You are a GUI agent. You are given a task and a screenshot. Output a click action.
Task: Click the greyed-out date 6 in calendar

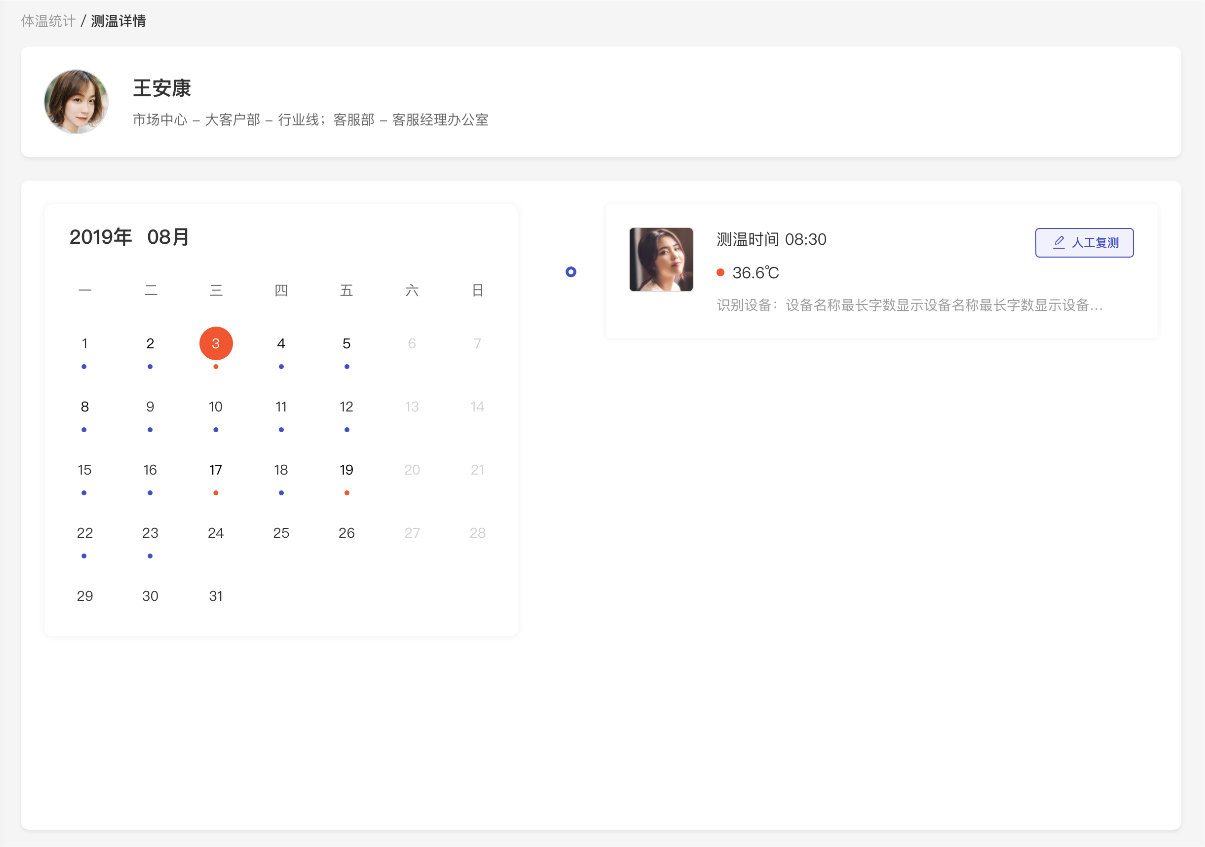click(412, 343)
